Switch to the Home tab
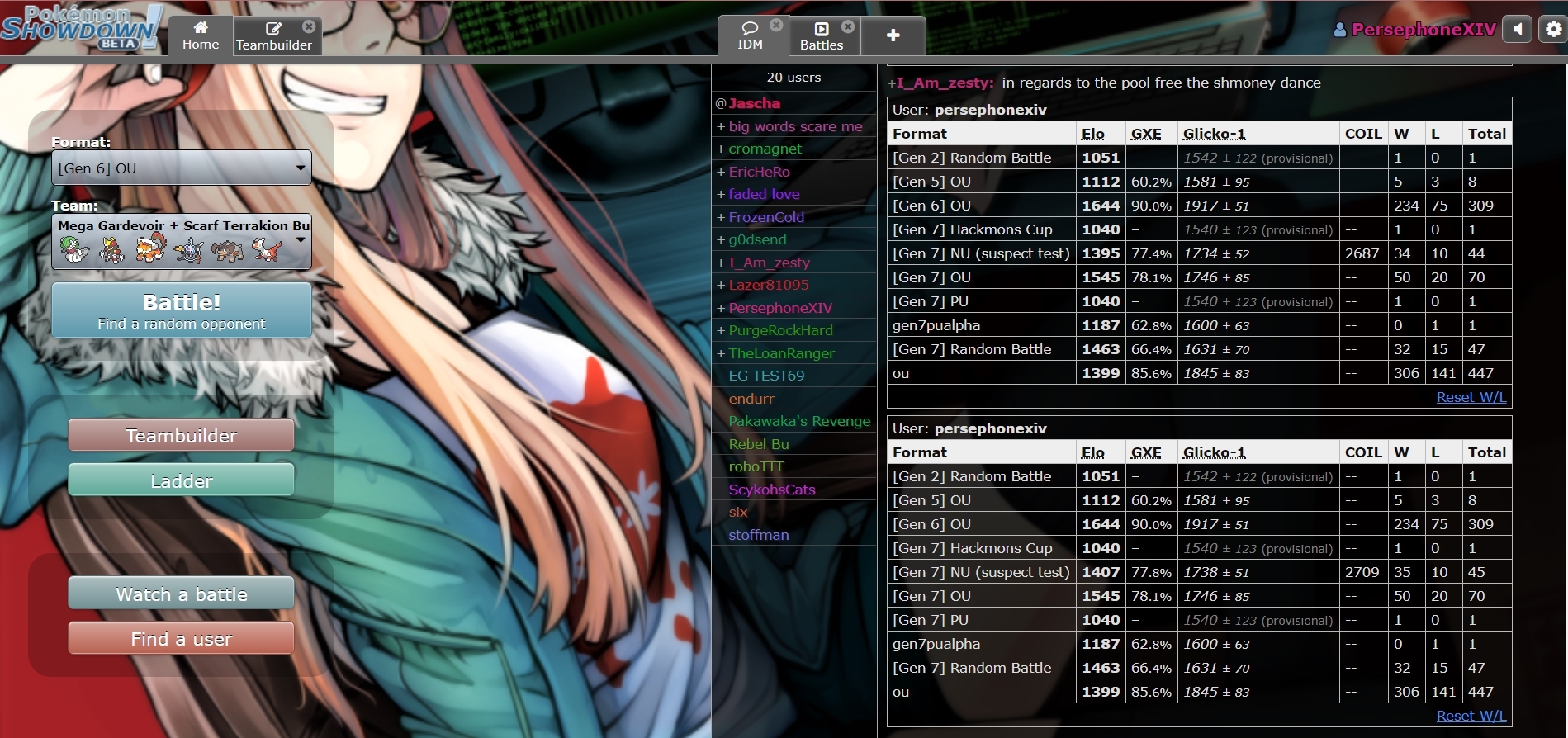This screenshot has width=1568, height=738. point(201,35)
